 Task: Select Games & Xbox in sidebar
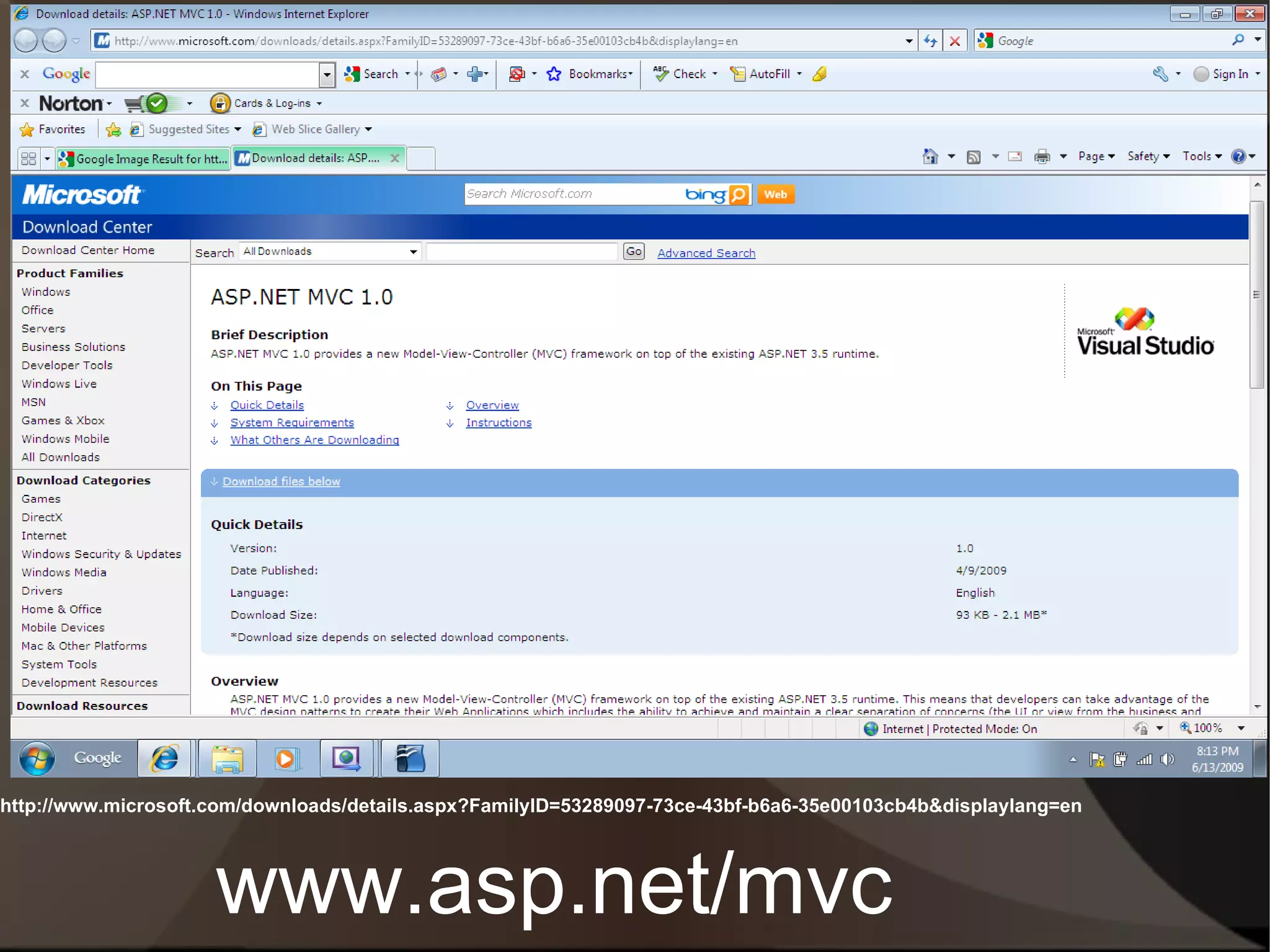point(63,420)
